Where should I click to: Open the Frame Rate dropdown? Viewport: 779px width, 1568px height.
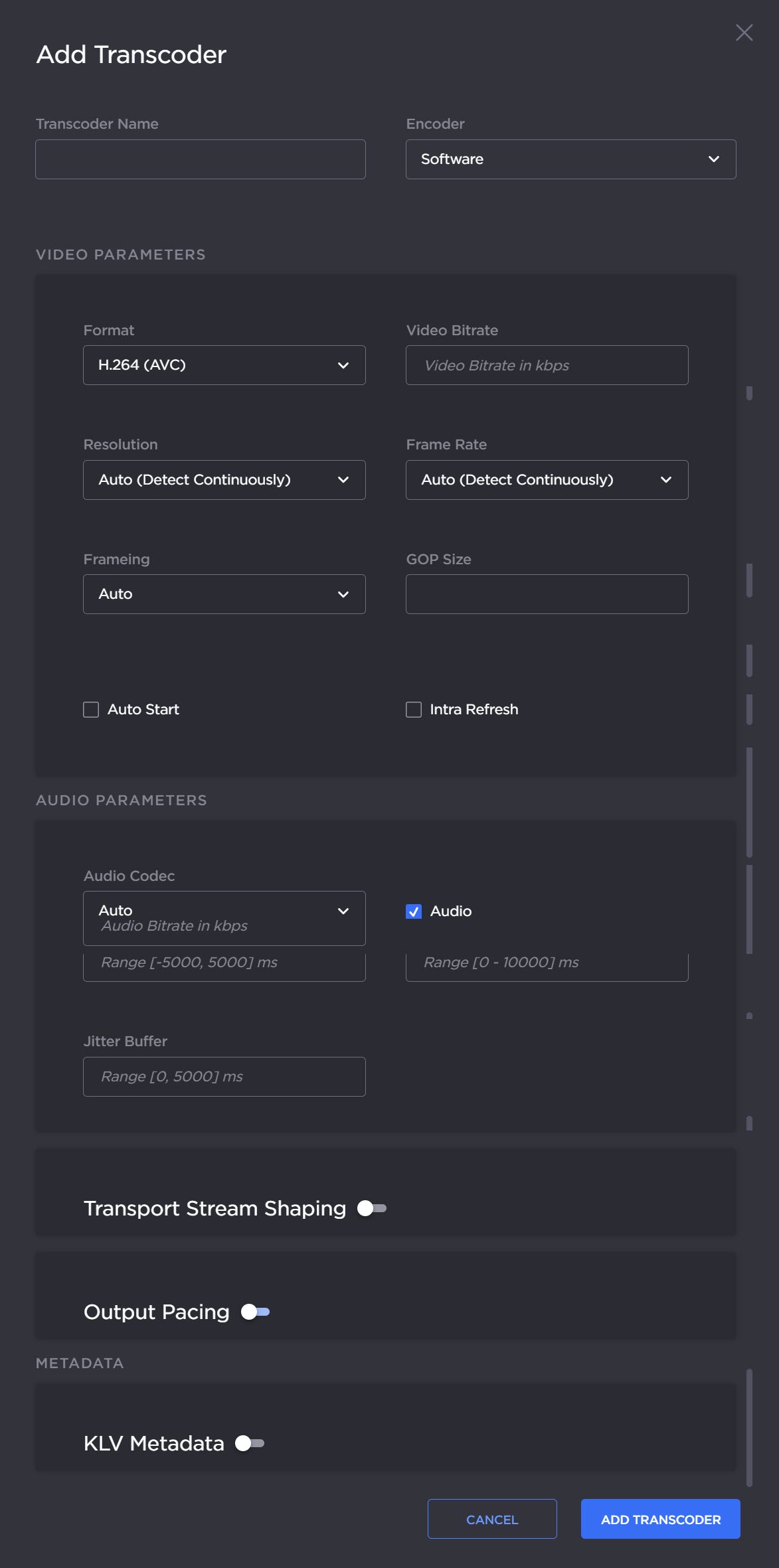click(x=547, y=480)
